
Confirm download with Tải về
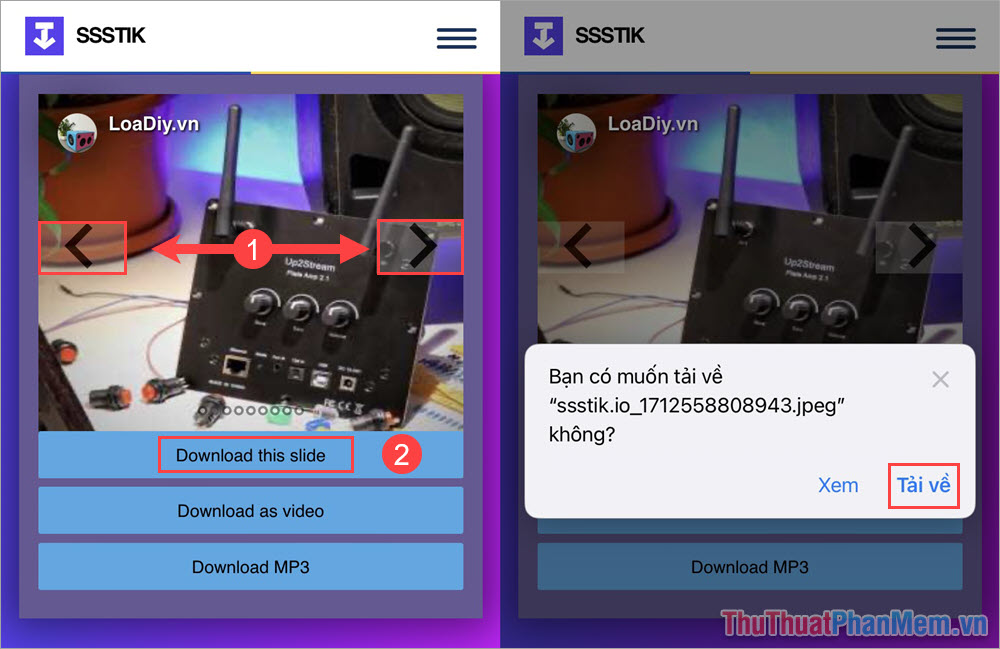(922, 485)
